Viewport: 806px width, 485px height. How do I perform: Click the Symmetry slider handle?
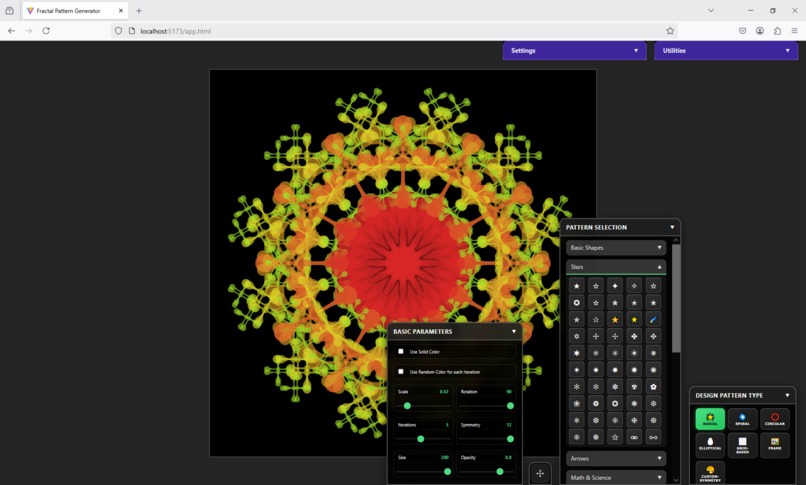click(x=510, y=439)
